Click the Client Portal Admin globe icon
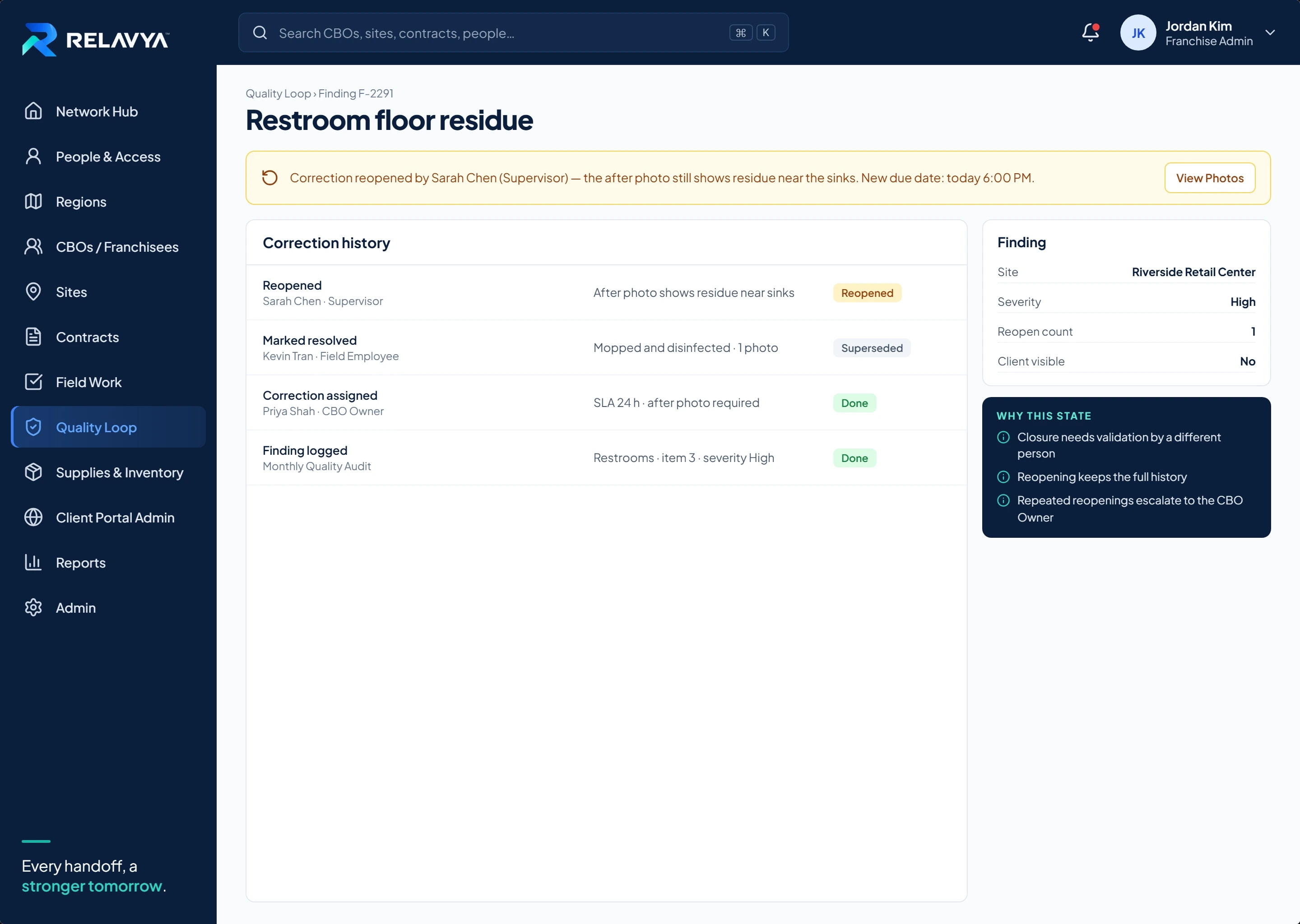The image size is (1300, 924). 33,517
